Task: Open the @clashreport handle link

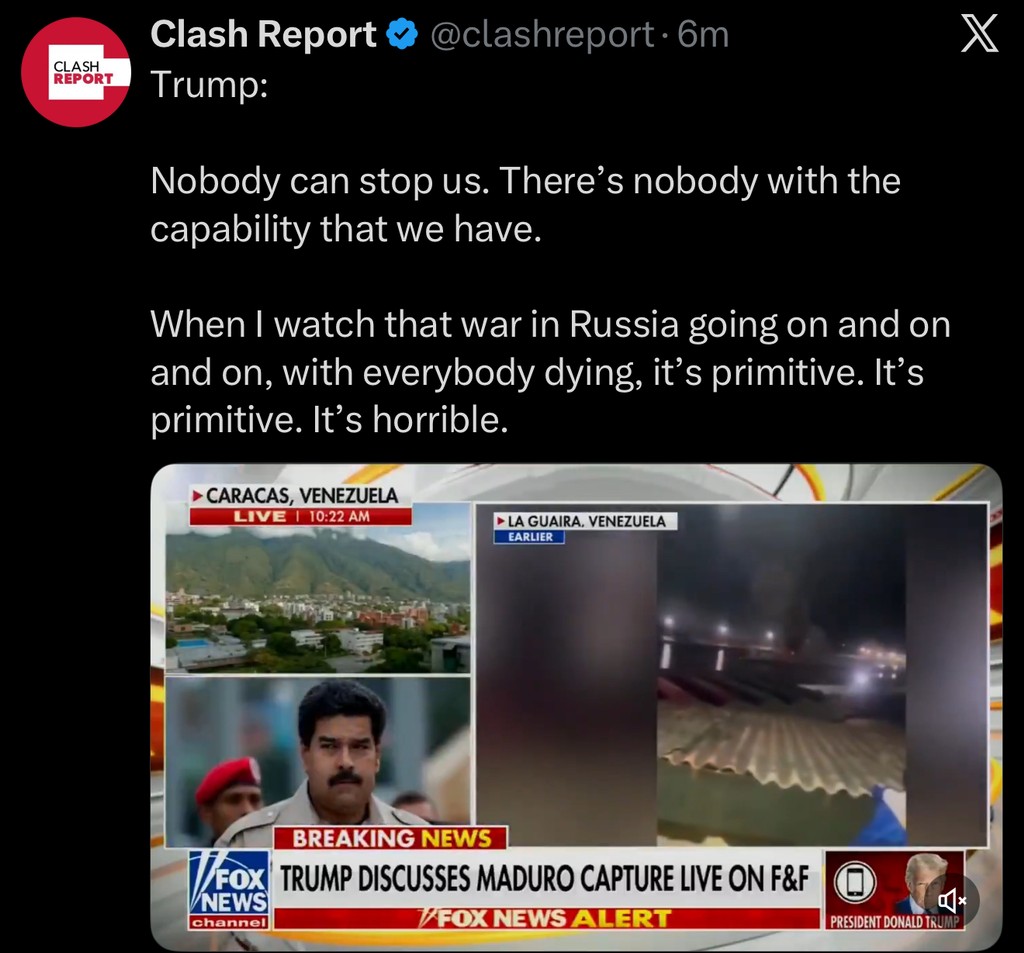Action: pyautogui.click(x=541, y=34)
